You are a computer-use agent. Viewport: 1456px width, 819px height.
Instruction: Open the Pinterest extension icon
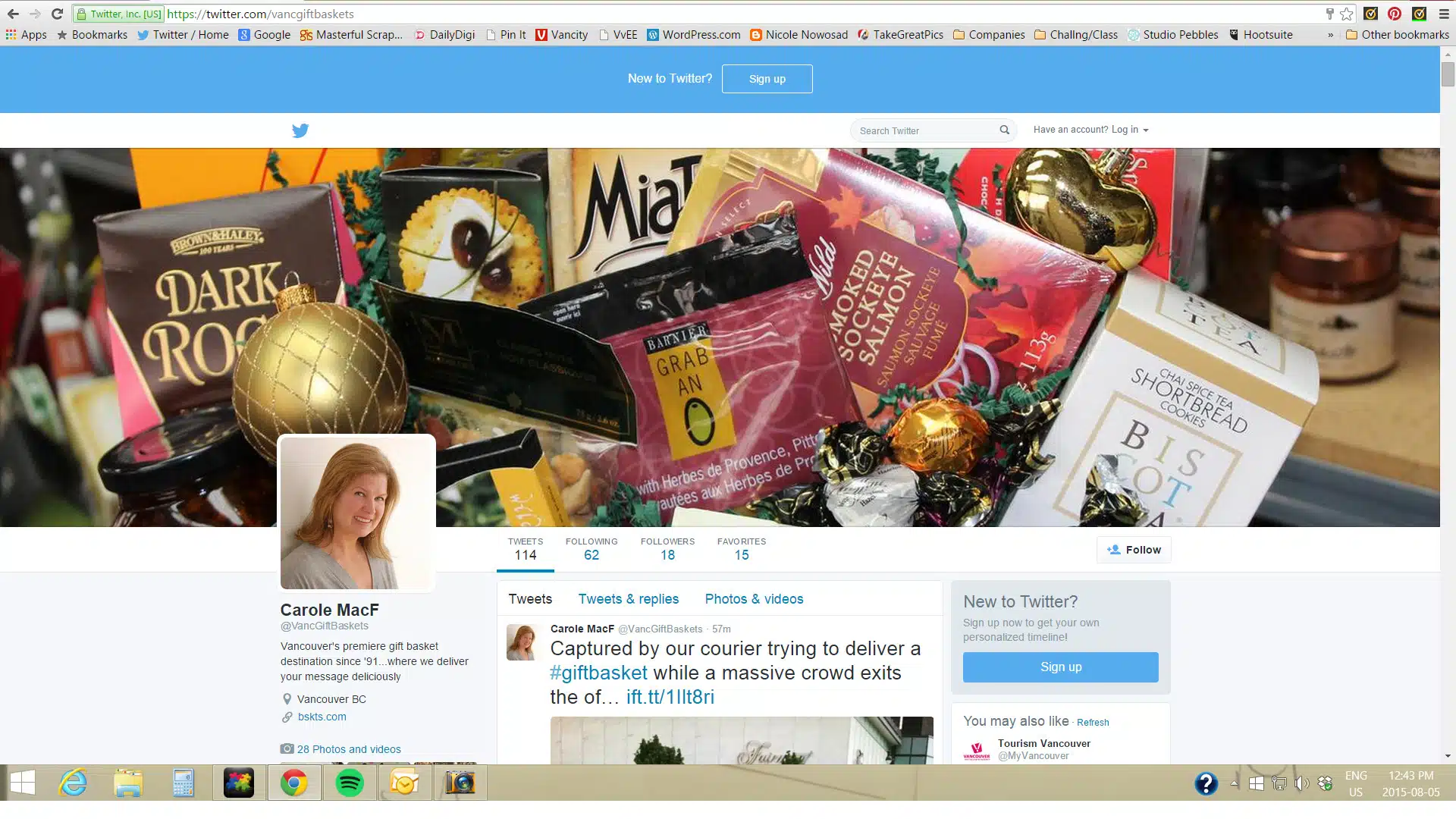tap(1395, 14)
